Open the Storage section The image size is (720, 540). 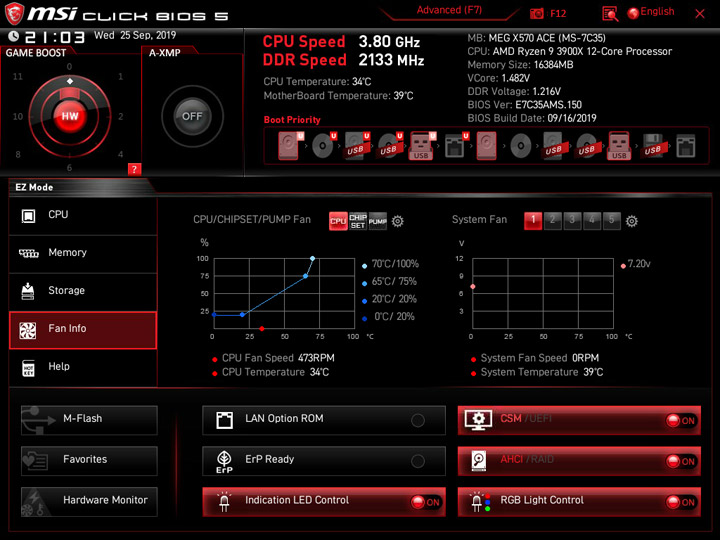[83, 292]
